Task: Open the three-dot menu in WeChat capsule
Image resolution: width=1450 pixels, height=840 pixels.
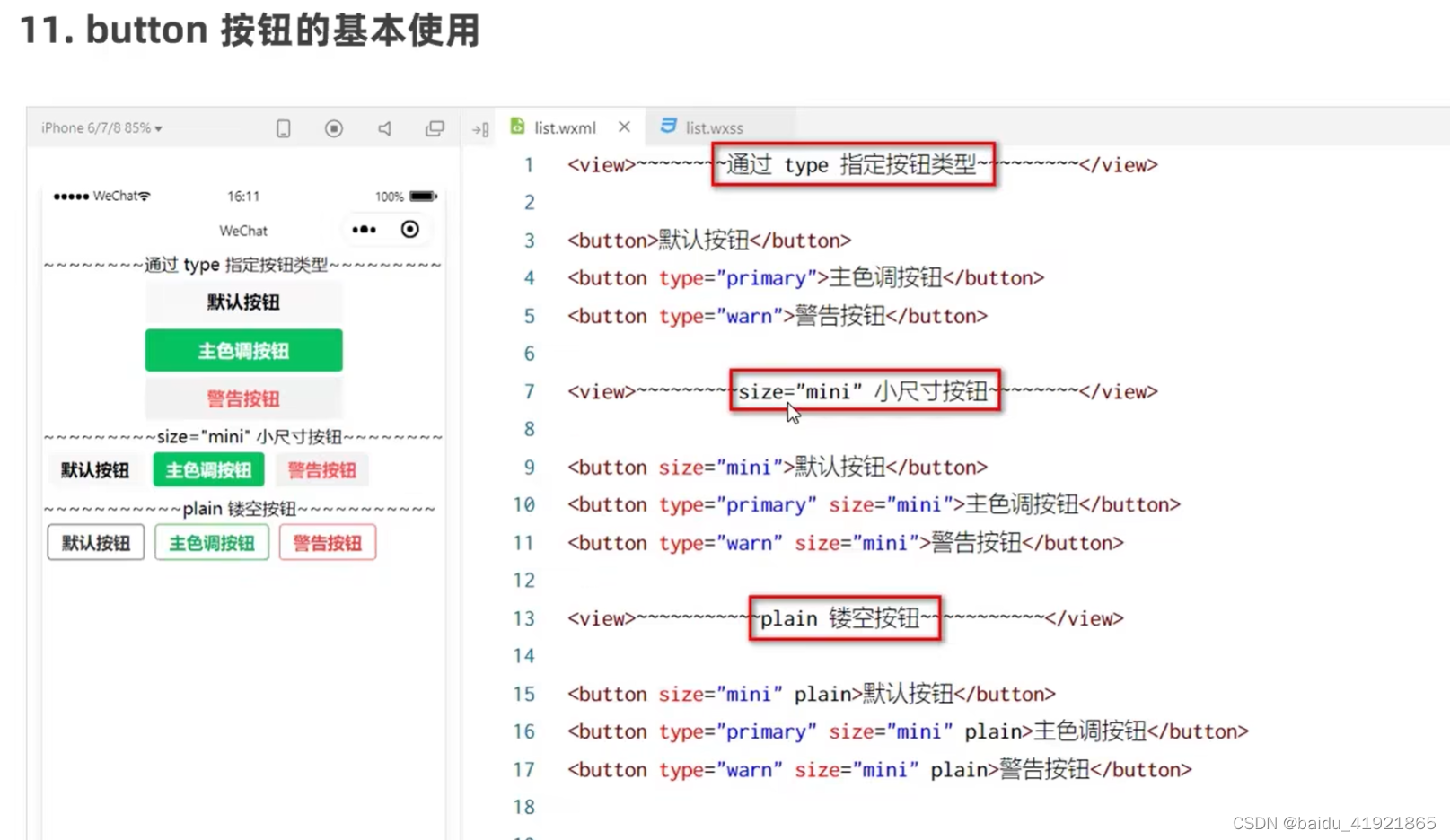Action: coord(364,230)
